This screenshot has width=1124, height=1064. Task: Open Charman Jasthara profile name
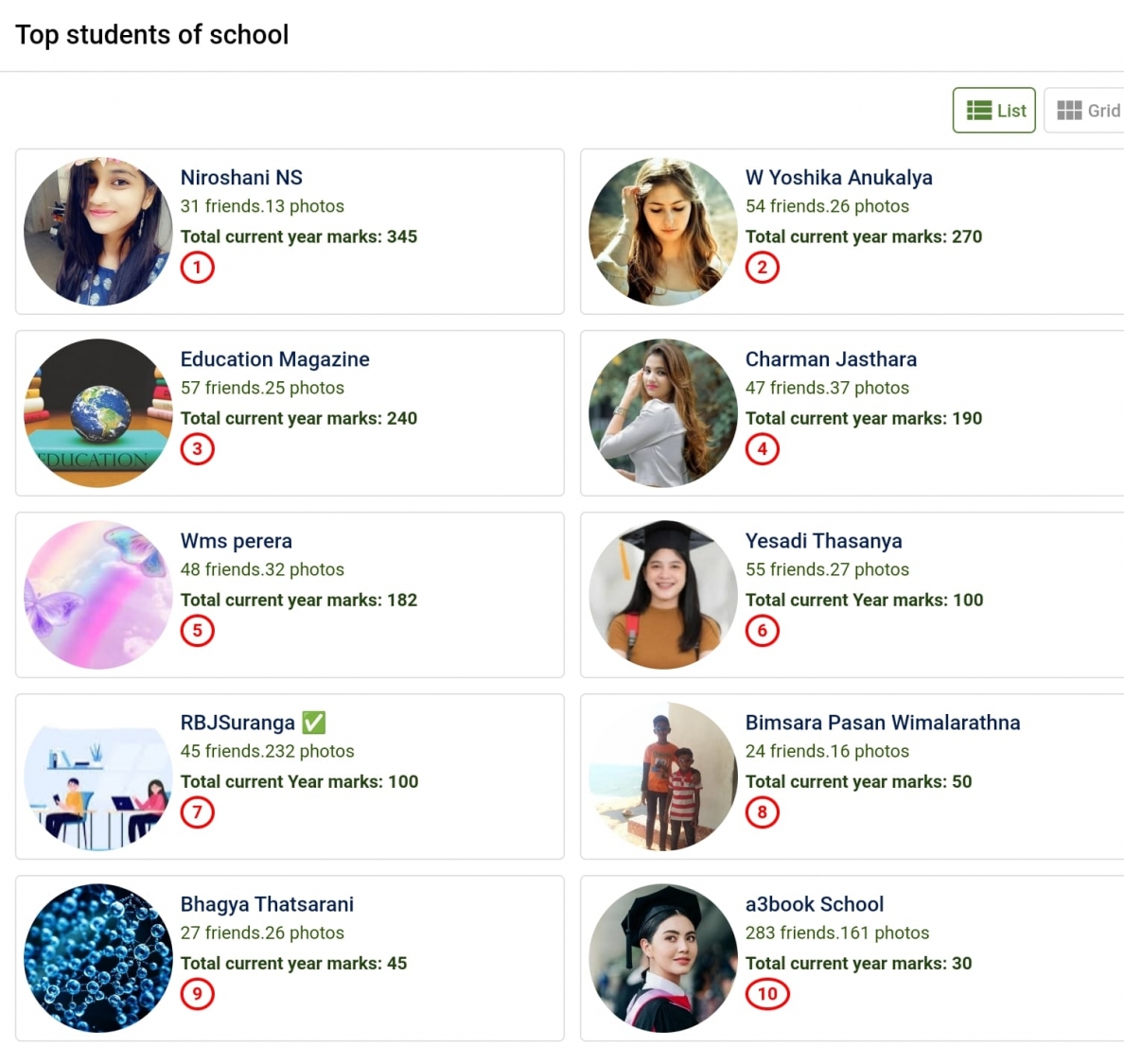coord(831,359)
